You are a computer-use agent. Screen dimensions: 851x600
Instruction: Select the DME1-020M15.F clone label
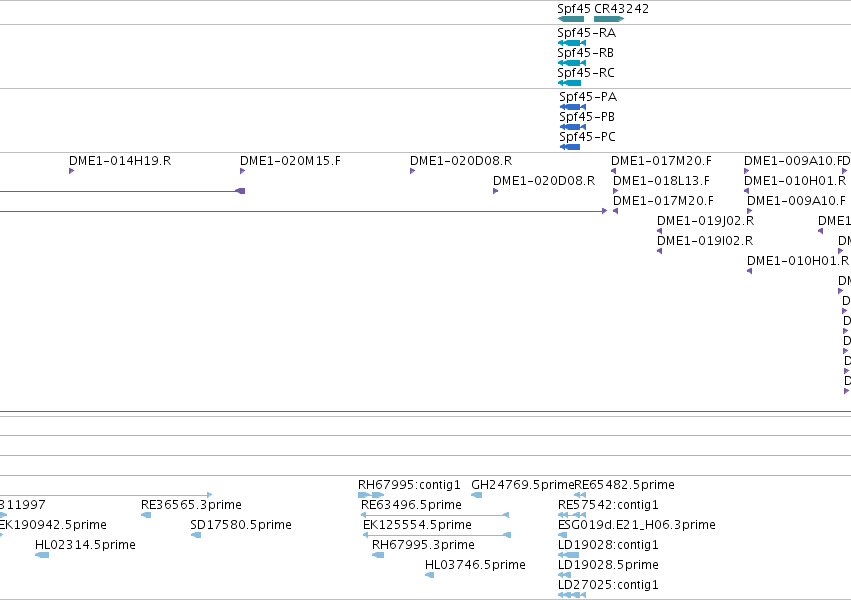pyautogui.click(x=290, y=161)
